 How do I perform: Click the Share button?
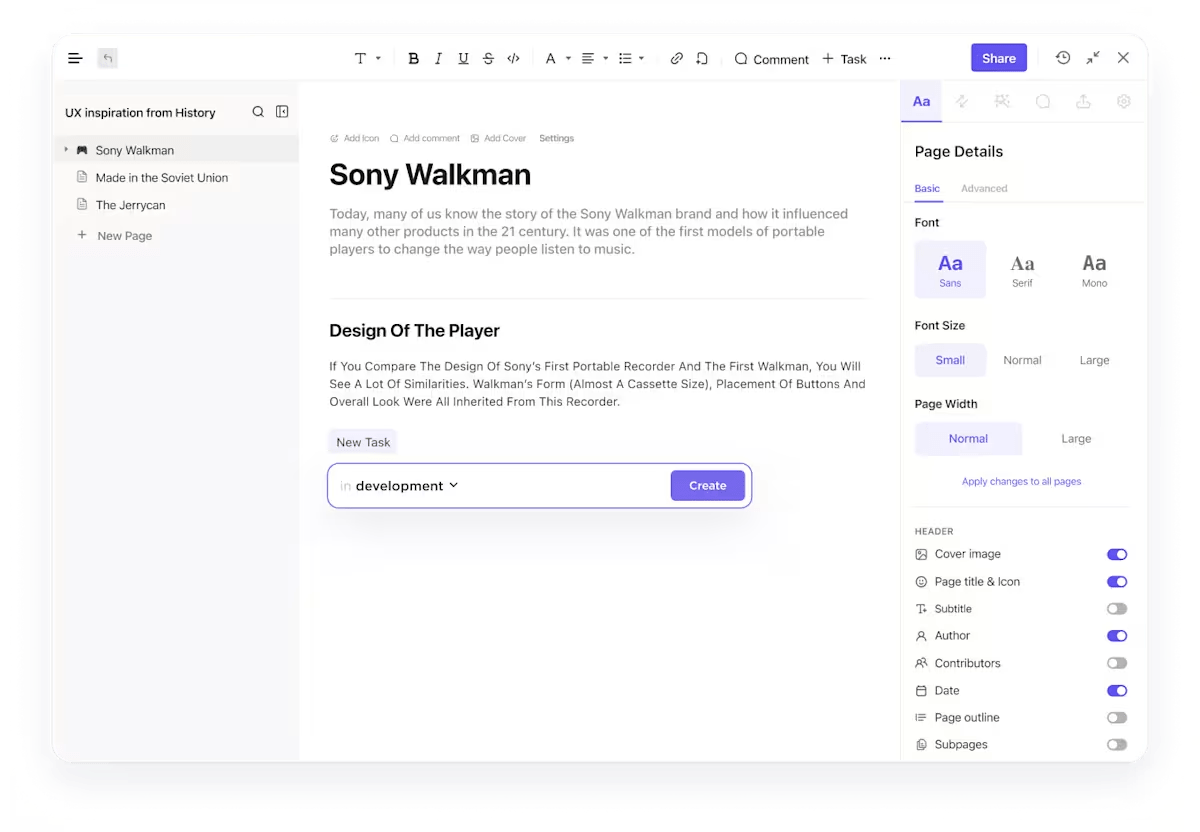[x=998, y=58]
